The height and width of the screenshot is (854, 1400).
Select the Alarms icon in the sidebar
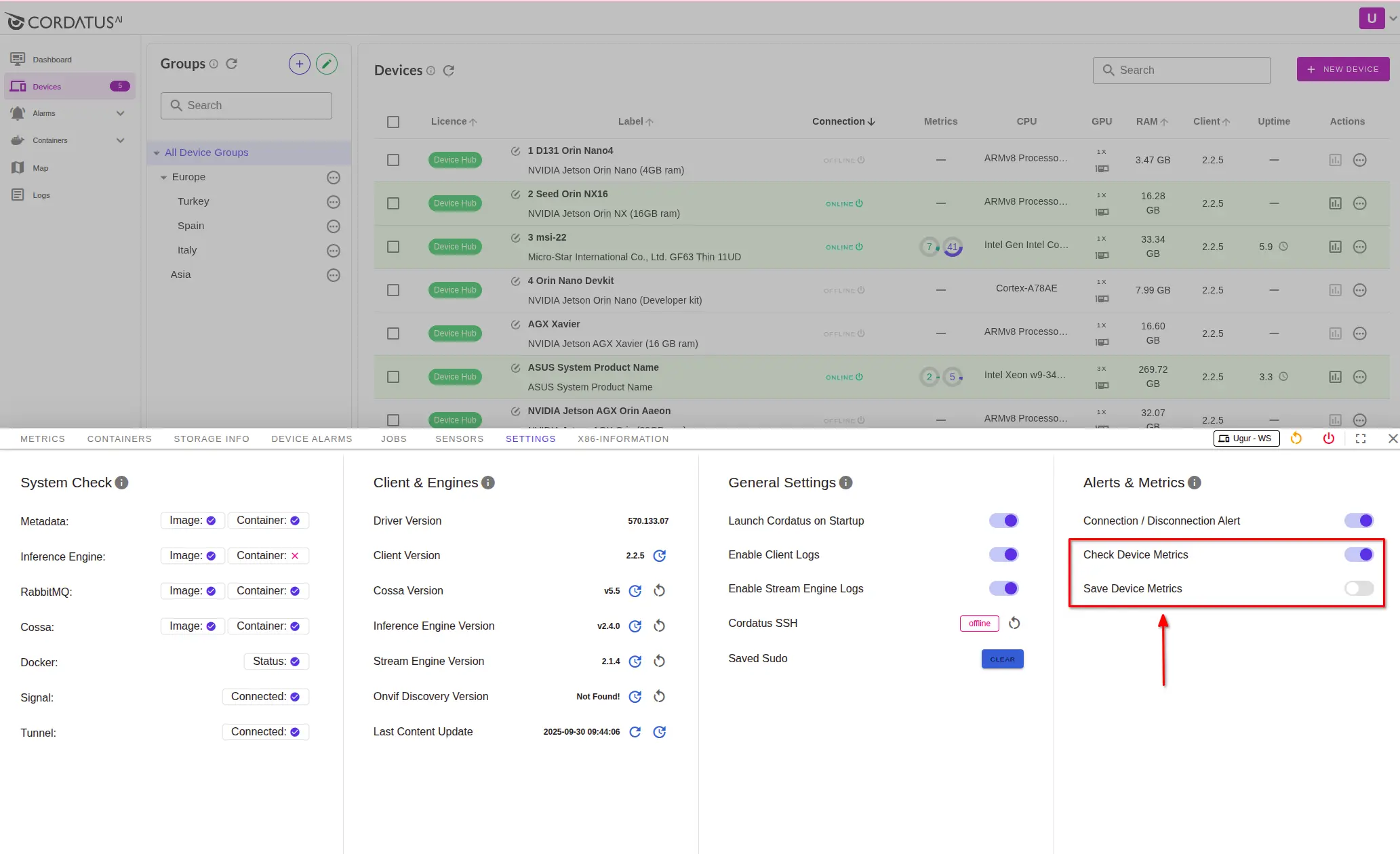(18, 113)
